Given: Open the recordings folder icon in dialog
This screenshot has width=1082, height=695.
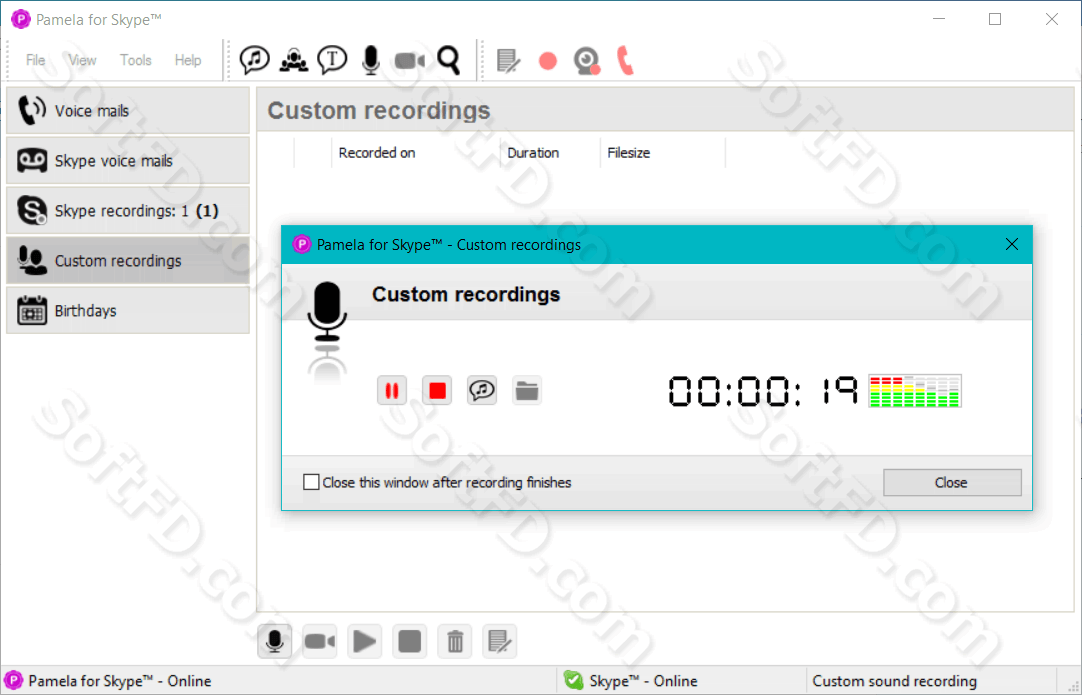Looking at the screenshot, I should click(527, 391).
